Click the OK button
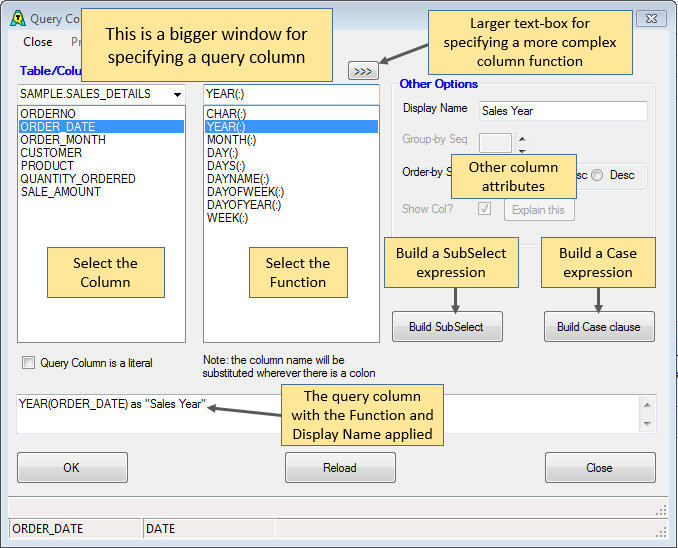678x548 pixels. point(72,468)
